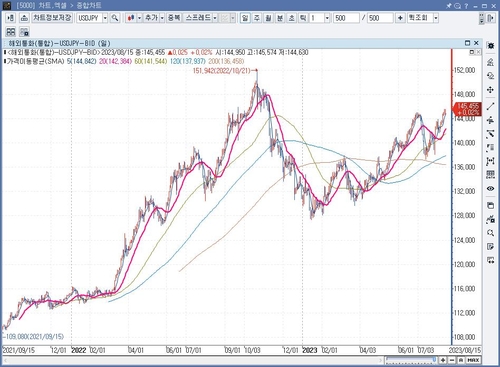
Task: Expand the 추가 dropdown arrow
Action: click(x=162, y=18)
